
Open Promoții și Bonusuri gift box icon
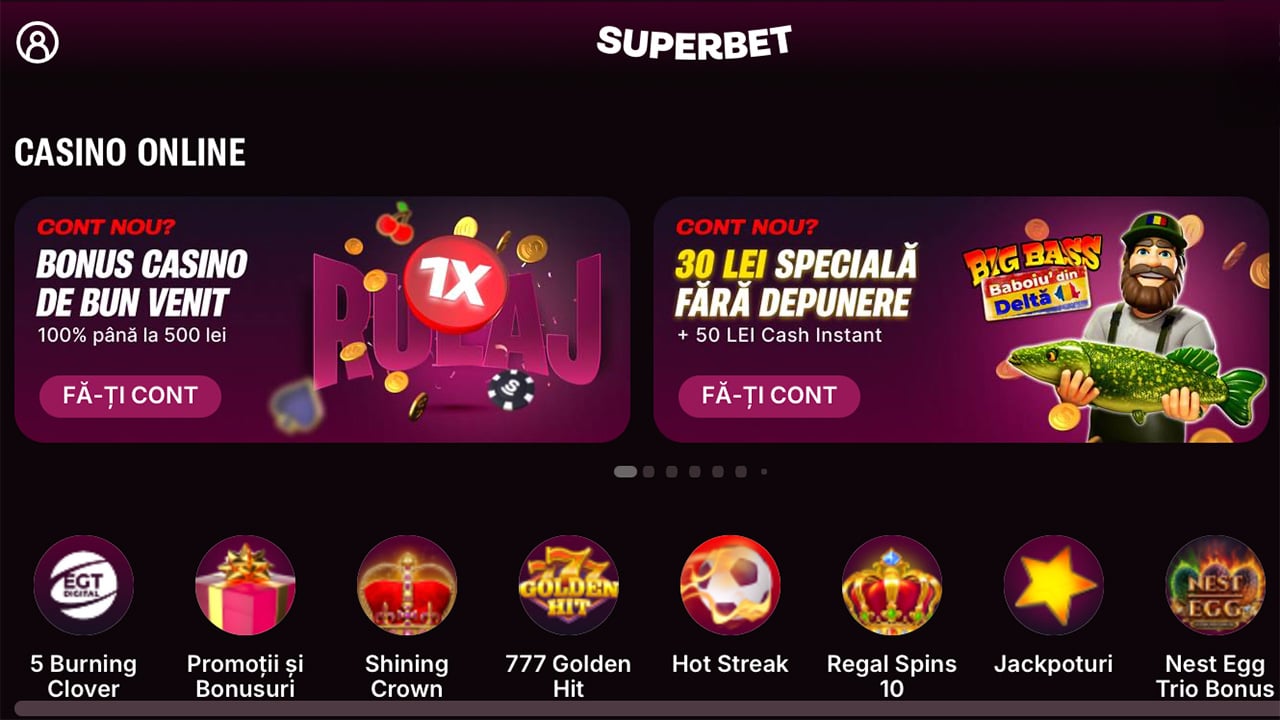pos(245,585)
